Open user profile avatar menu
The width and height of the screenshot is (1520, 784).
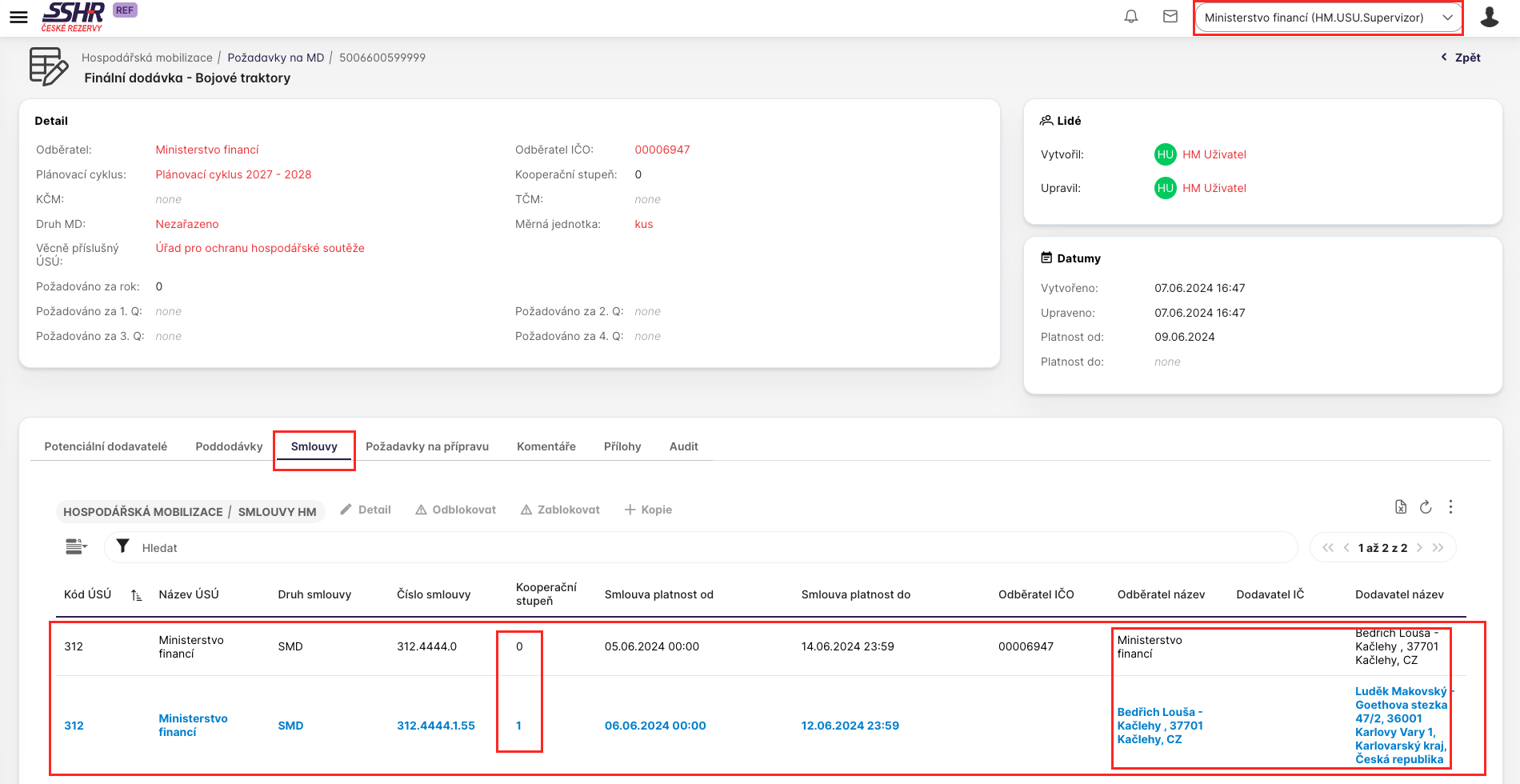point(1489,17)
